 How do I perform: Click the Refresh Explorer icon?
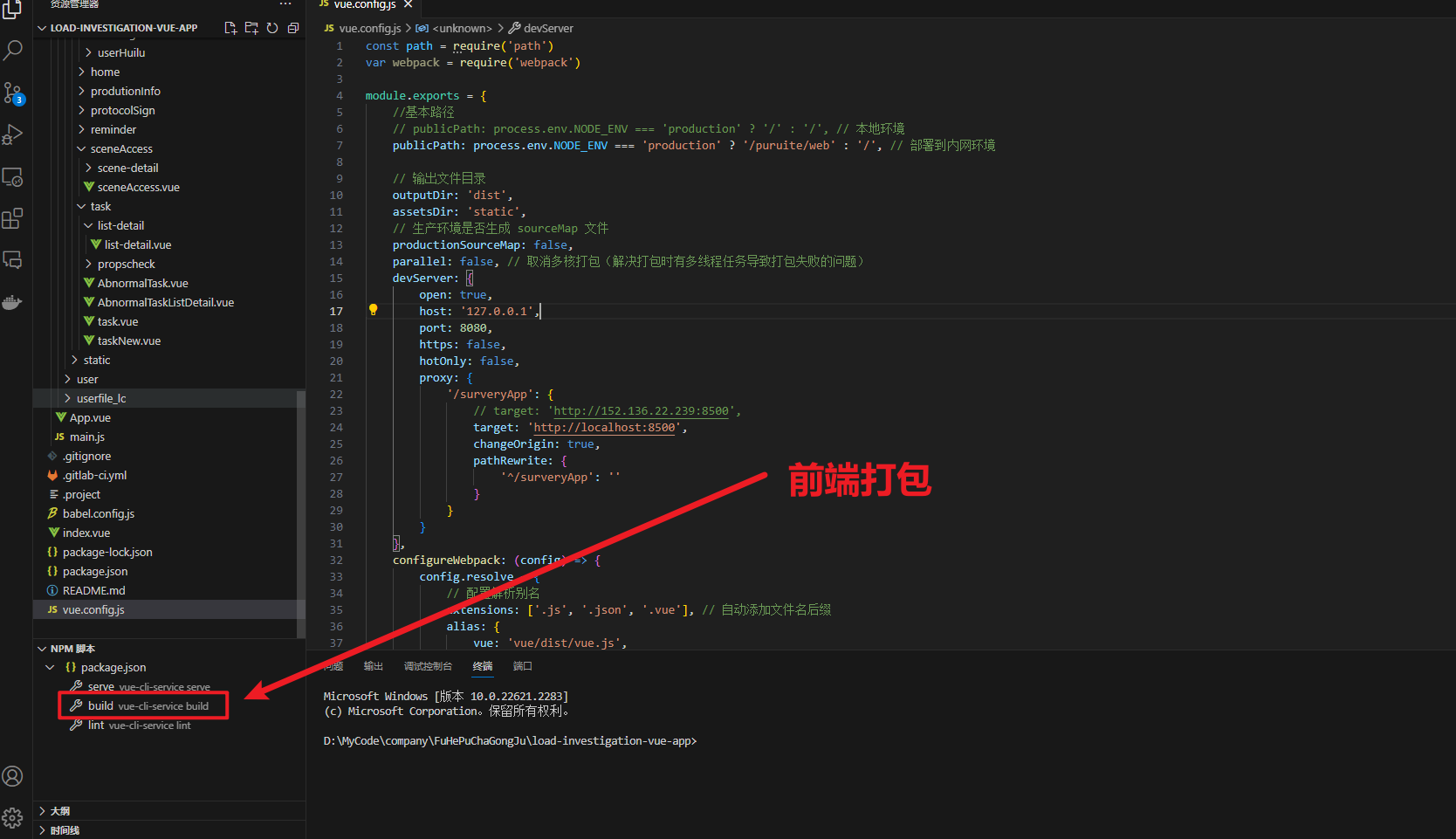pyautogui.click(x=272, y=28)
